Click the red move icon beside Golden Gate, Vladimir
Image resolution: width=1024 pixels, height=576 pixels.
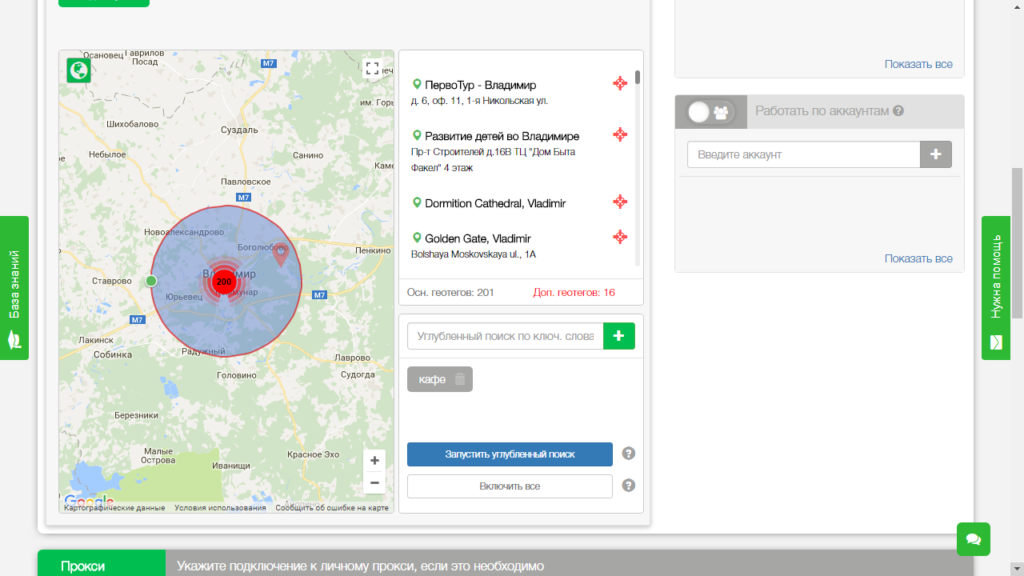[620, 236]
